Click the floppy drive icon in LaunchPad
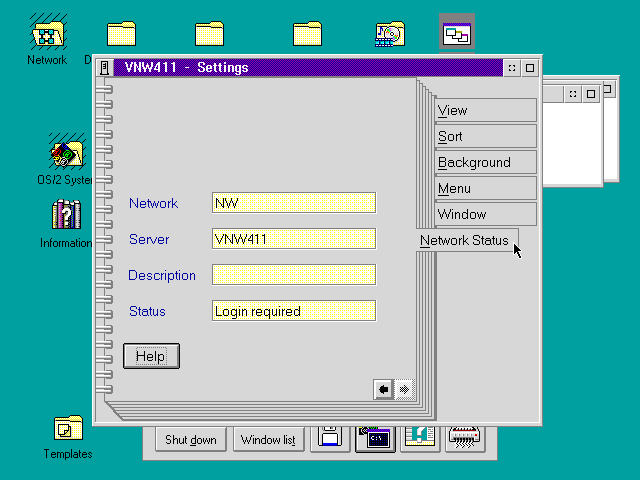 pyautogui.click(x=330, y=438)
